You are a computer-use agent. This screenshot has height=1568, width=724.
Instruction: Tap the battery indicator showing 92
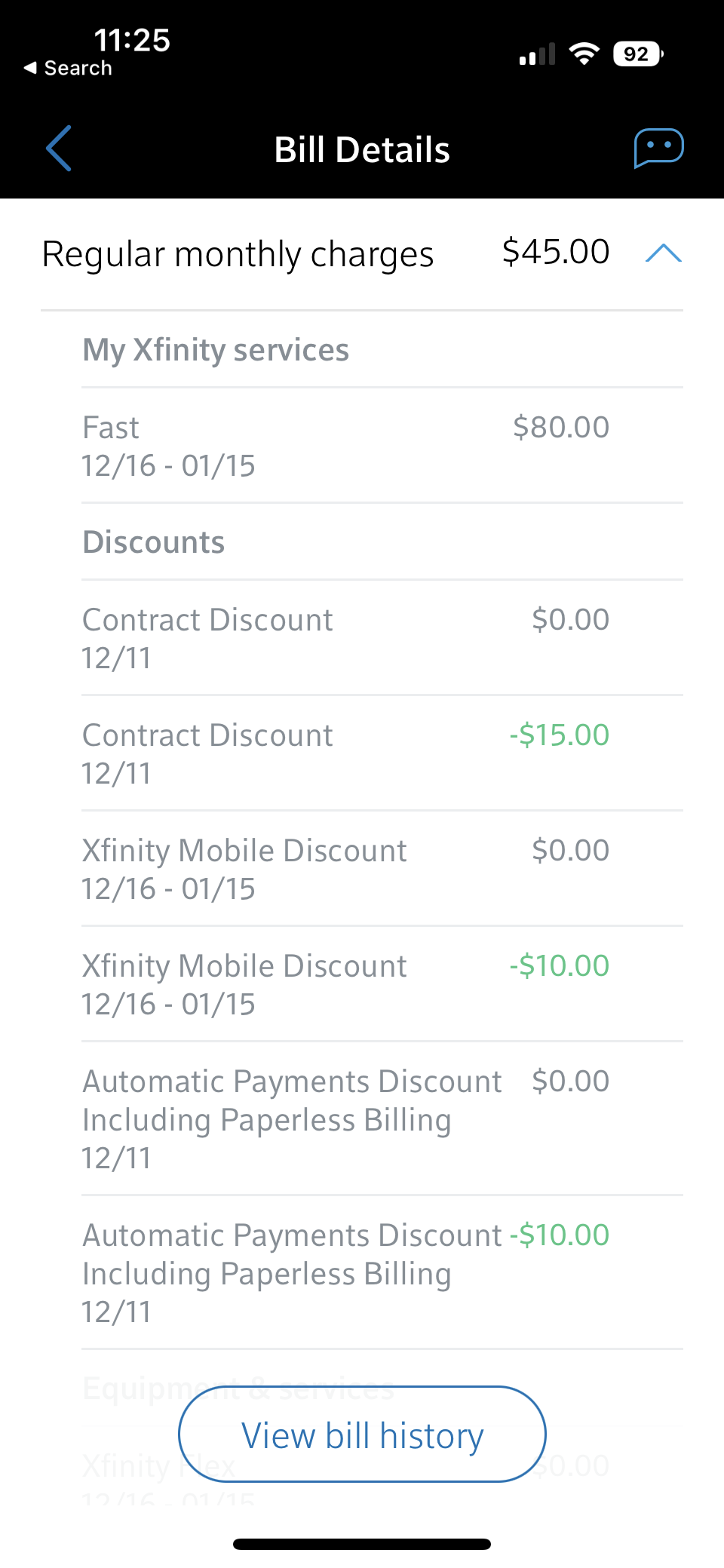[638, 54]
